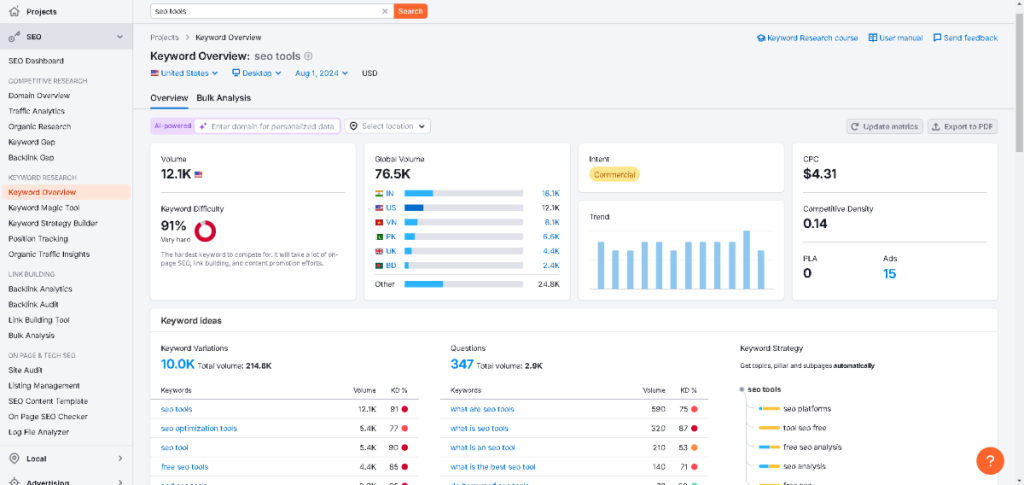Click the Projects home icon
The height and width of the screenshot is (485, 1024).
click(x=14, y=11)
